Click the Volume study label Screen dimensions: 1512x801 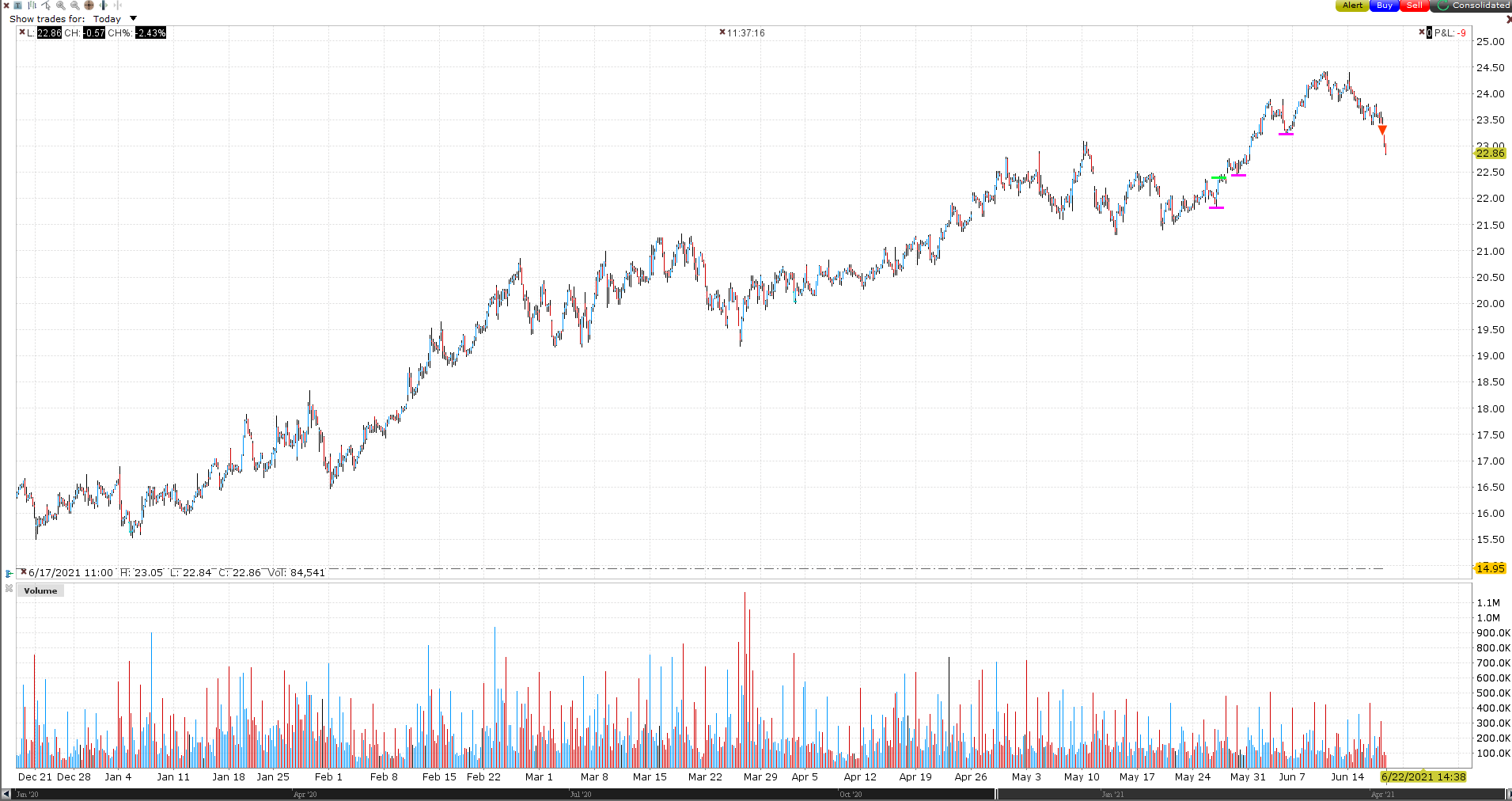tap(40, 590)
